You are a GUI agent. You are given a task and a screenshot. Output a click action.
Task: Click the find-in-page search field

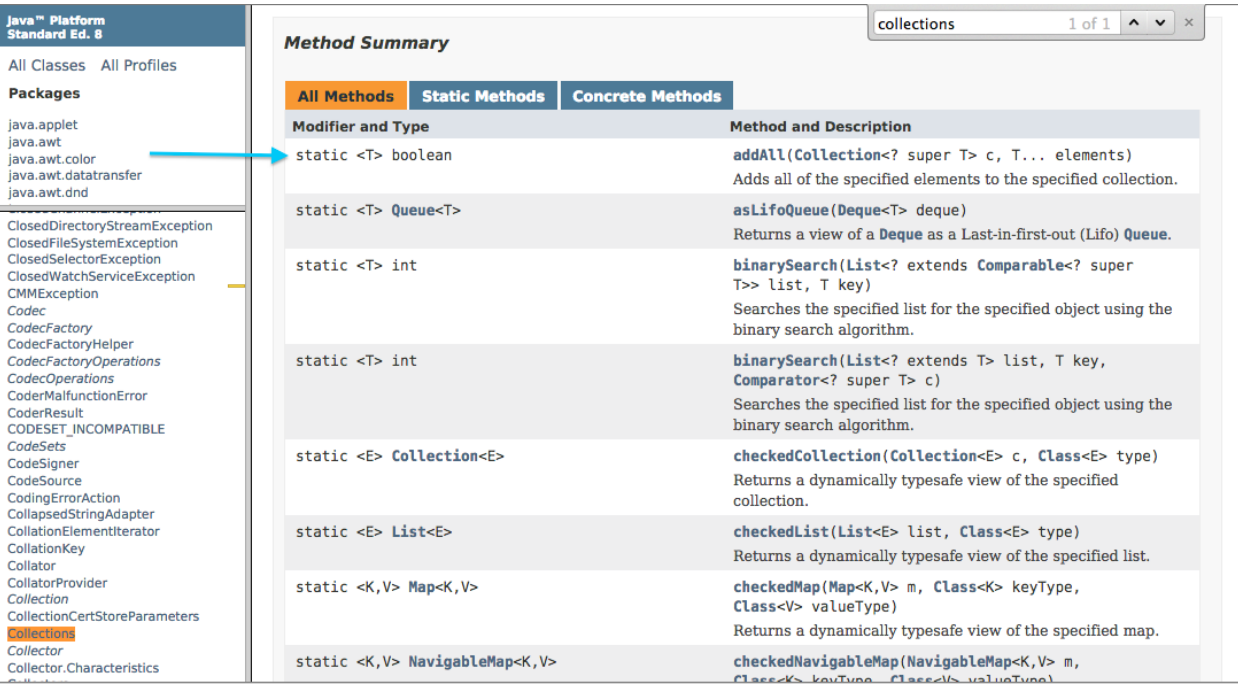pos(965,24)
